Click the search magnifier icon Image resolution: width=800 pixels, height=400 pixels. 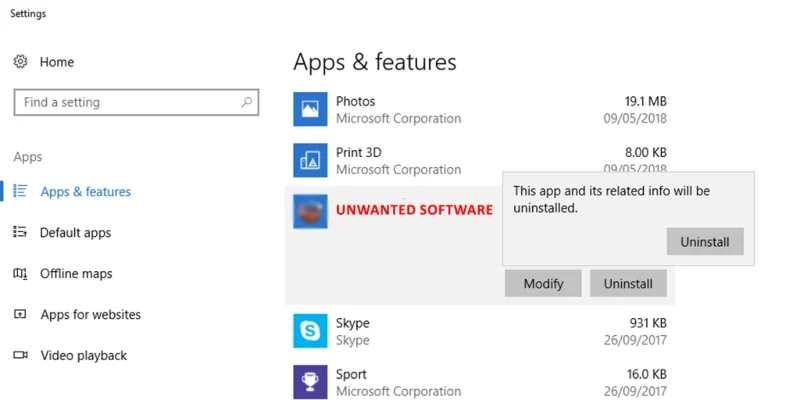tap(246, 102)
